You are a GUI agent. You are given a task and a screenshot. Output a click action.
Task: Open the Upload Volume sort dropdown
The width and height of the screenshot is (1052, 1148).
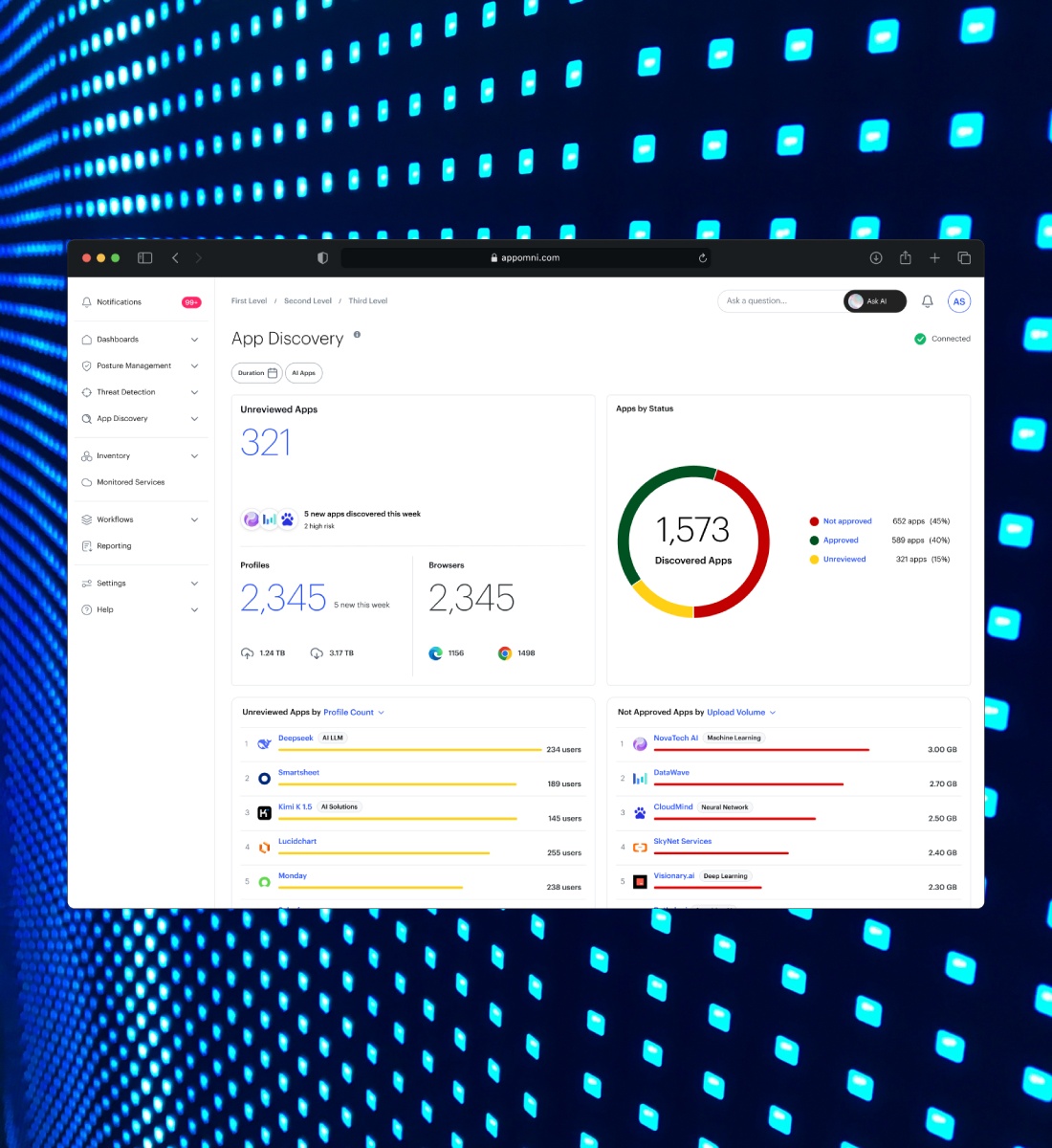pos(740,713)
